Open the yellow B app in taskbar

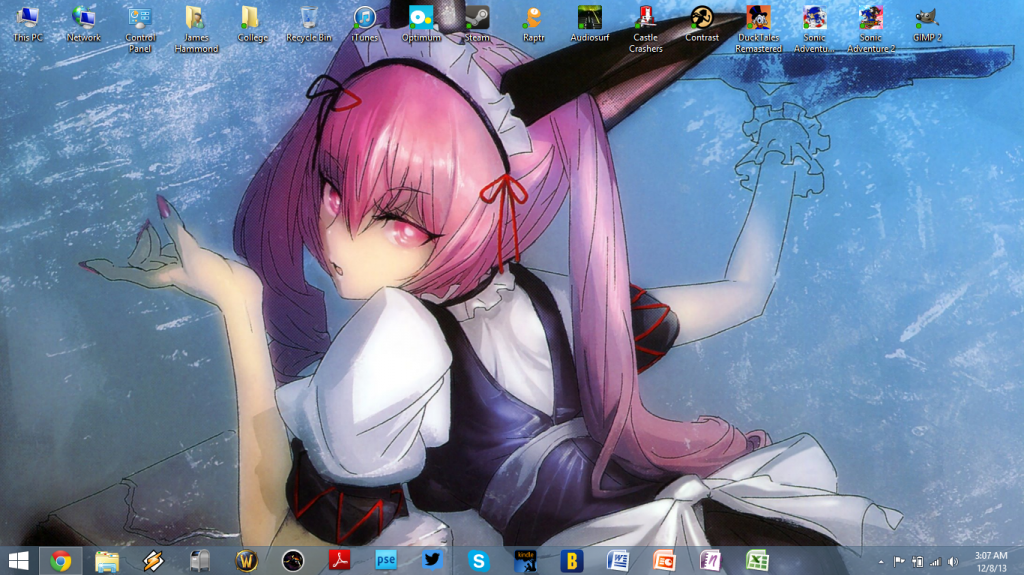pos(571,561)
